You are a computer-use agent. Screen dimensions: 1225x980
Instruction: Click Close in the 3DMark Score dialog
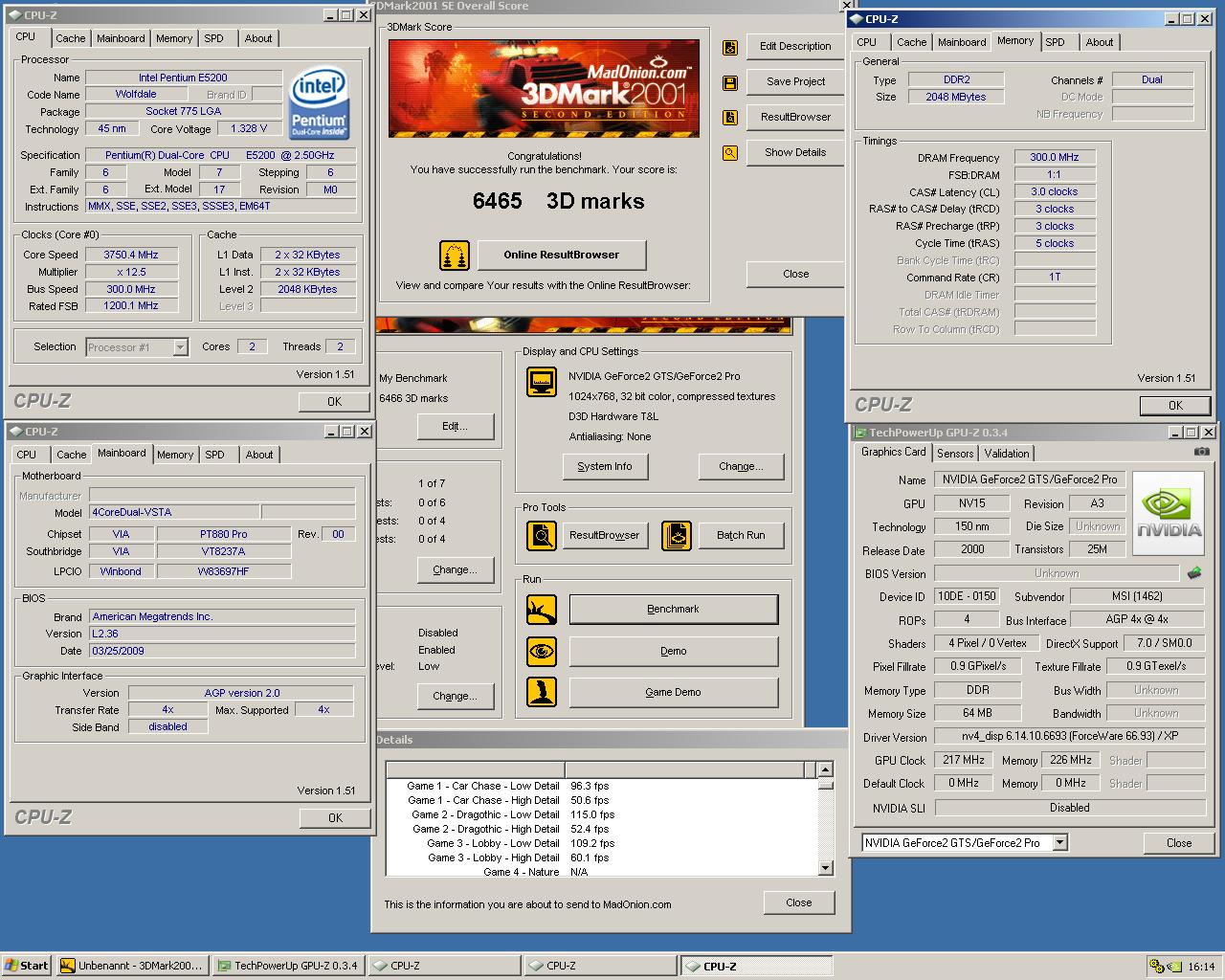point(795,274)
